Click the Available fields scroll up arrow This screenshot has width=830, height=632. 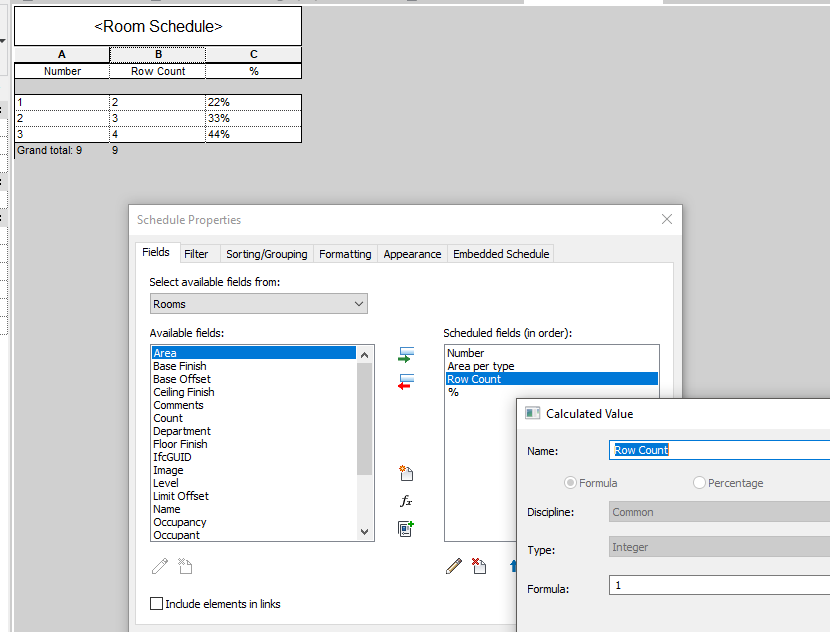[364, 355]
